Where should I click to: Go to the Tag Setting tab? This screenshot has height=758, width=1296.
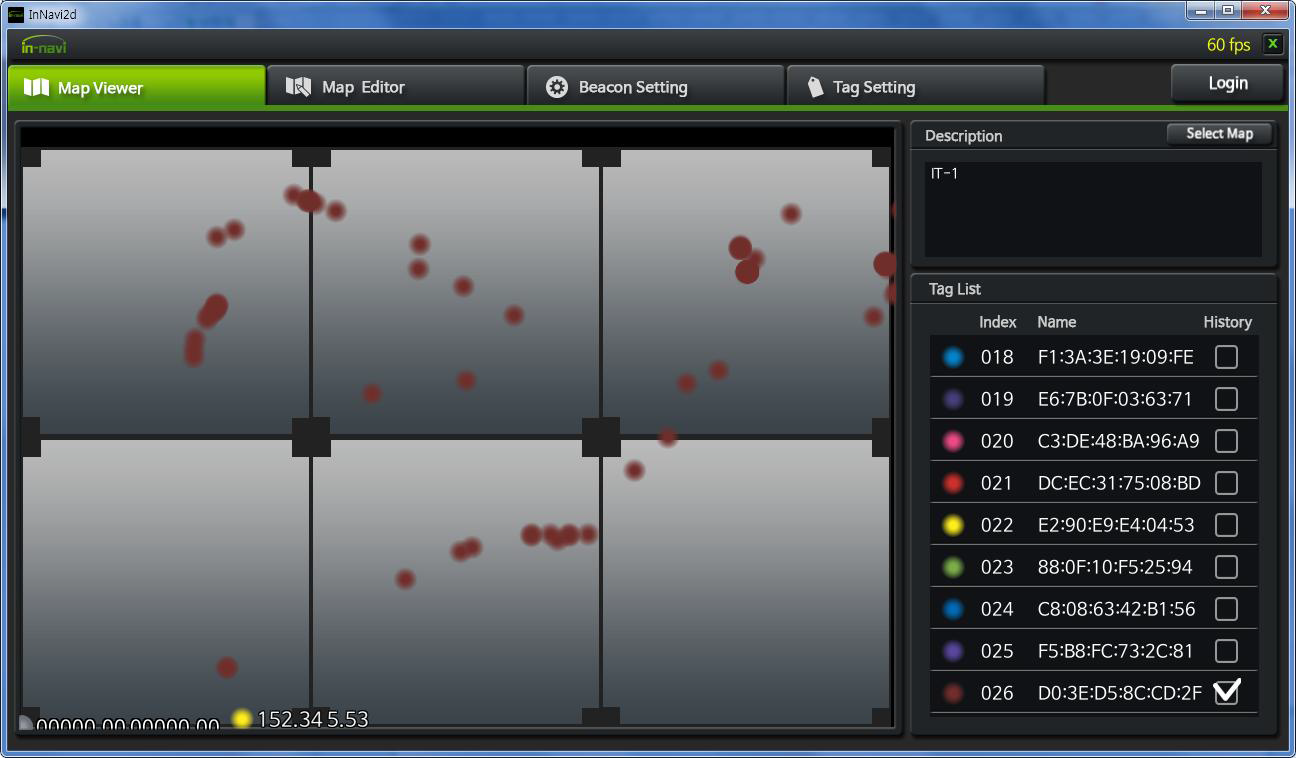point(916,87)
